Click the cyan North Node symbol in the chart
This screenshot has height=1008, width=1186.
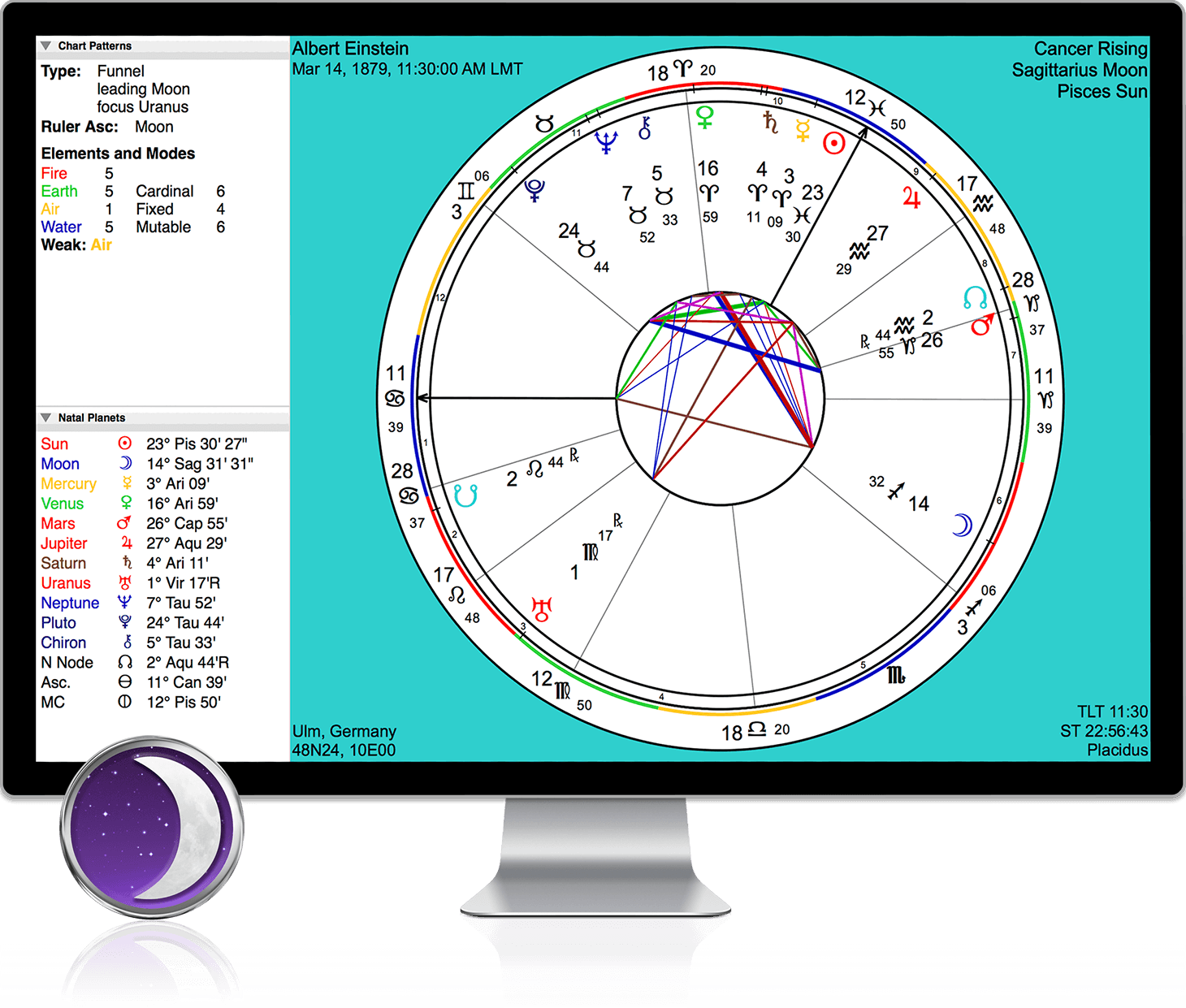(975, 298)
